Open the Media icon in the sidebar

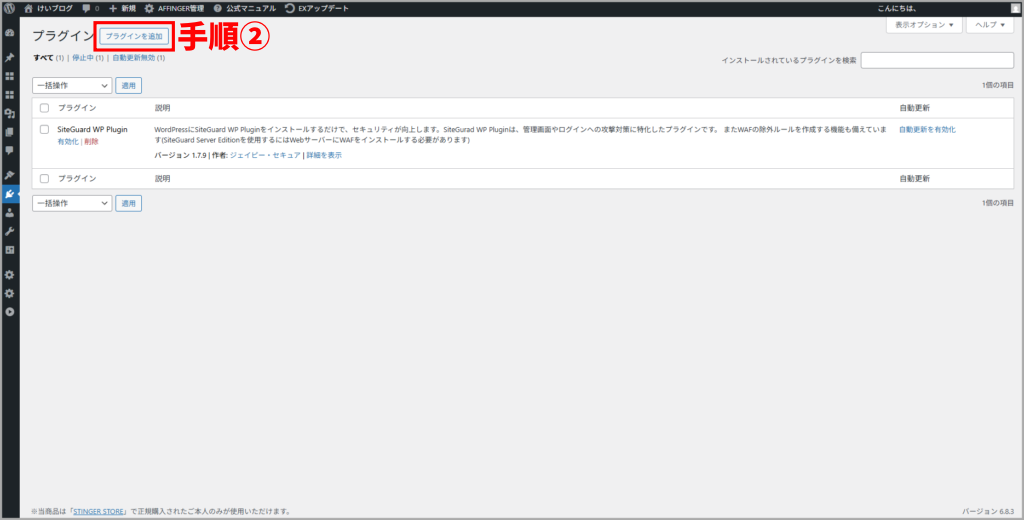point(10,113)
